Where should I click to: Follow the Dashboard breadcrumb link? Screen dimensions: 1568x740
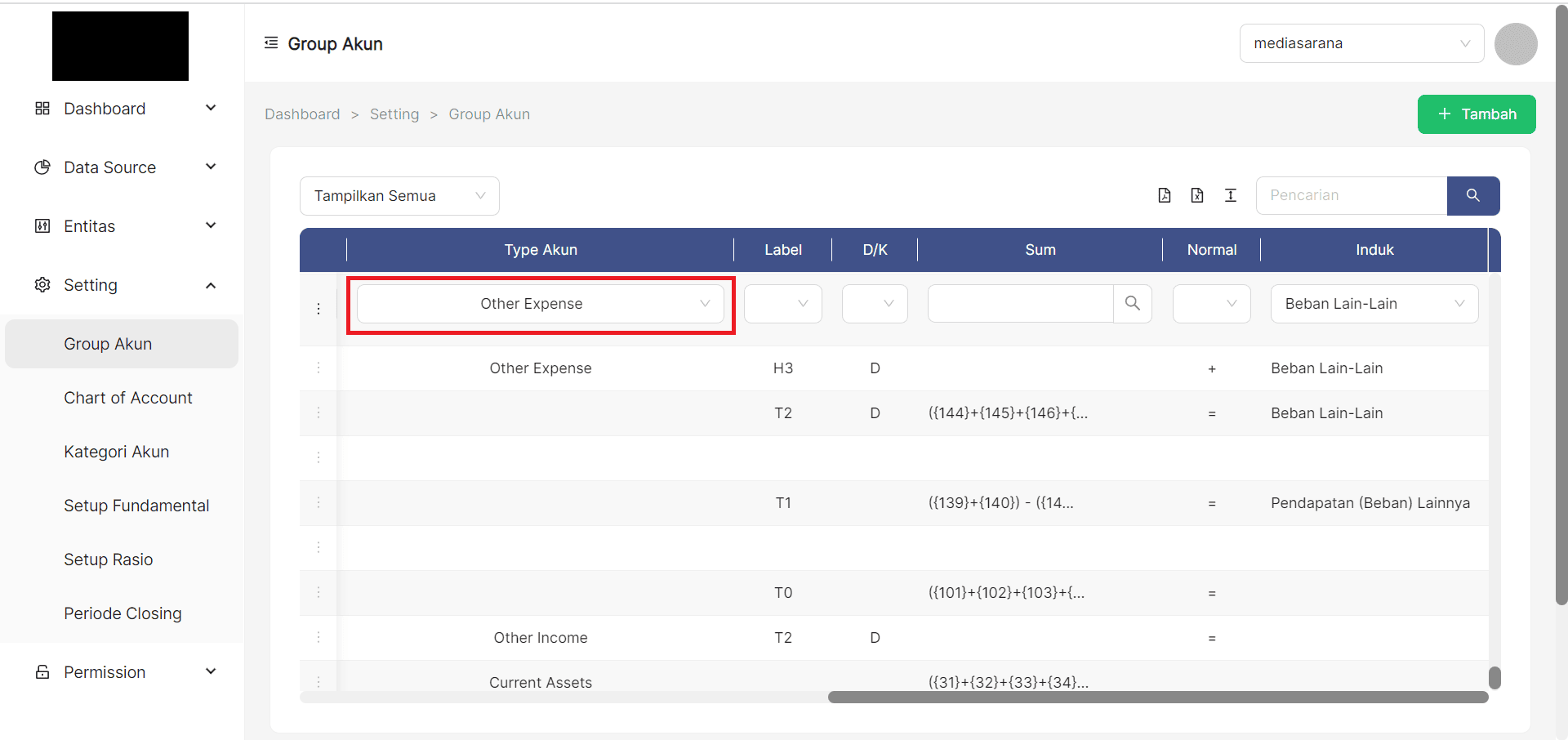[302, 114]
